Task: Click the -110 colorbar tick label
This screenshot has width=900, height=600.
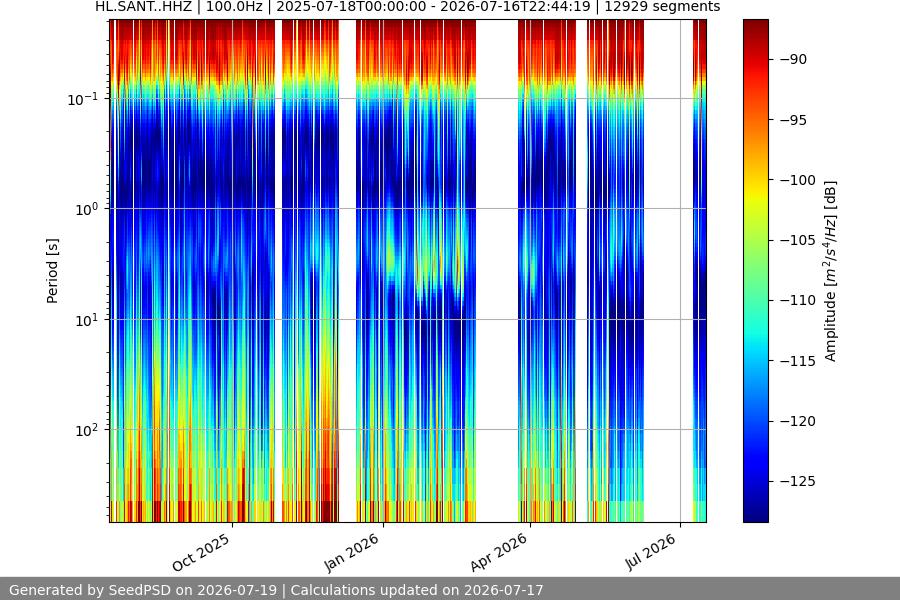Action: [x=798, y=300]
